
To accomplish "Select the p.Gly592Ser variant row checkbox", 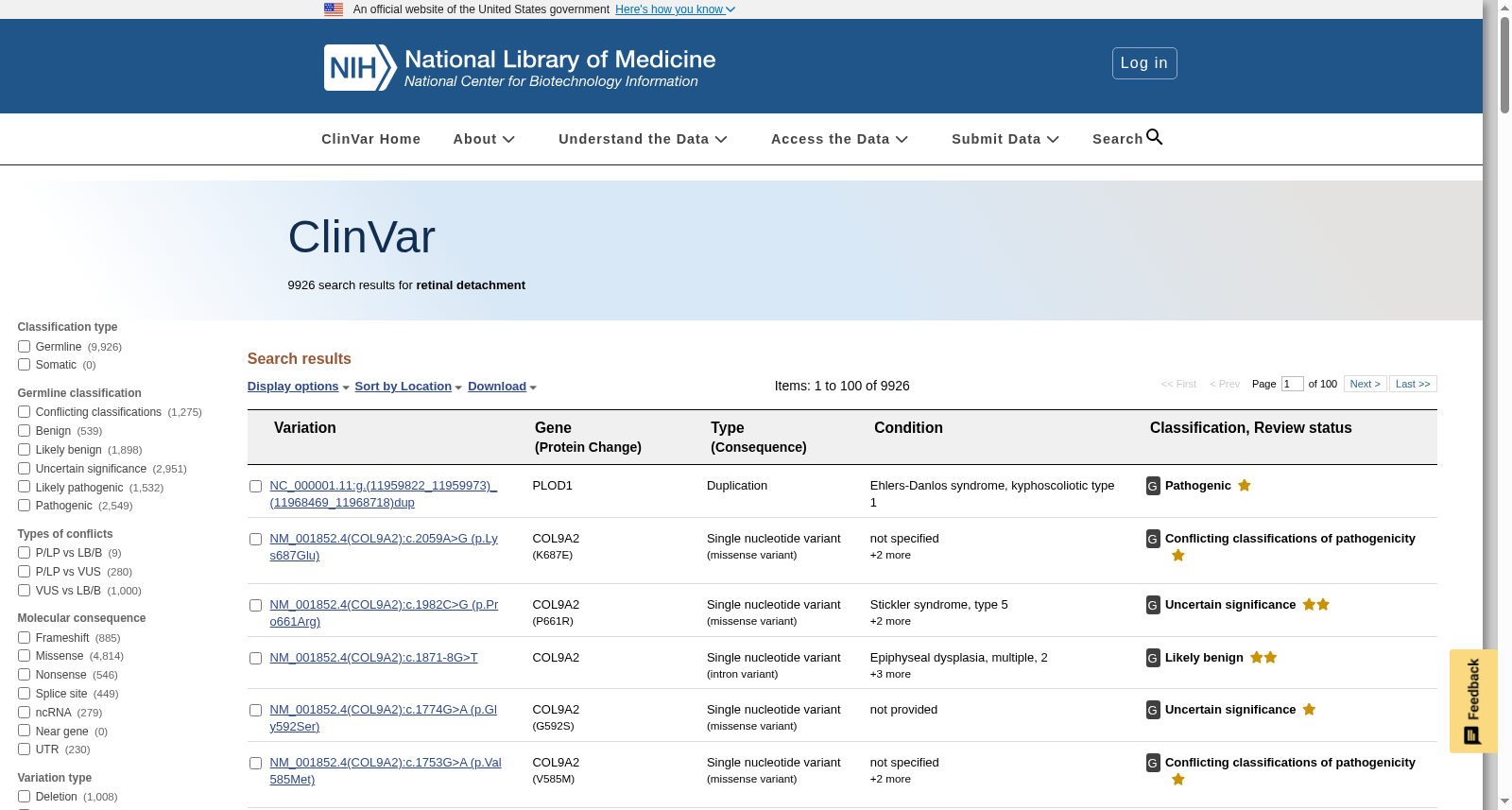I will 255,711.
